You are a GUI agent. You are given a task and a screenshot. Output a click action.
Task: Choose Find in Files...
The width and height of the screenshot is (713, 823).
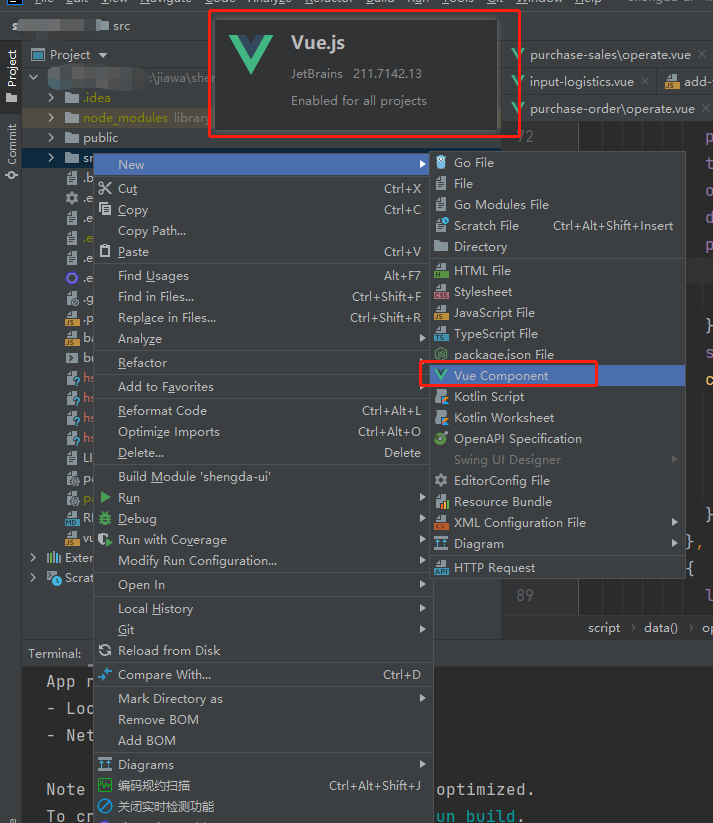263,297
